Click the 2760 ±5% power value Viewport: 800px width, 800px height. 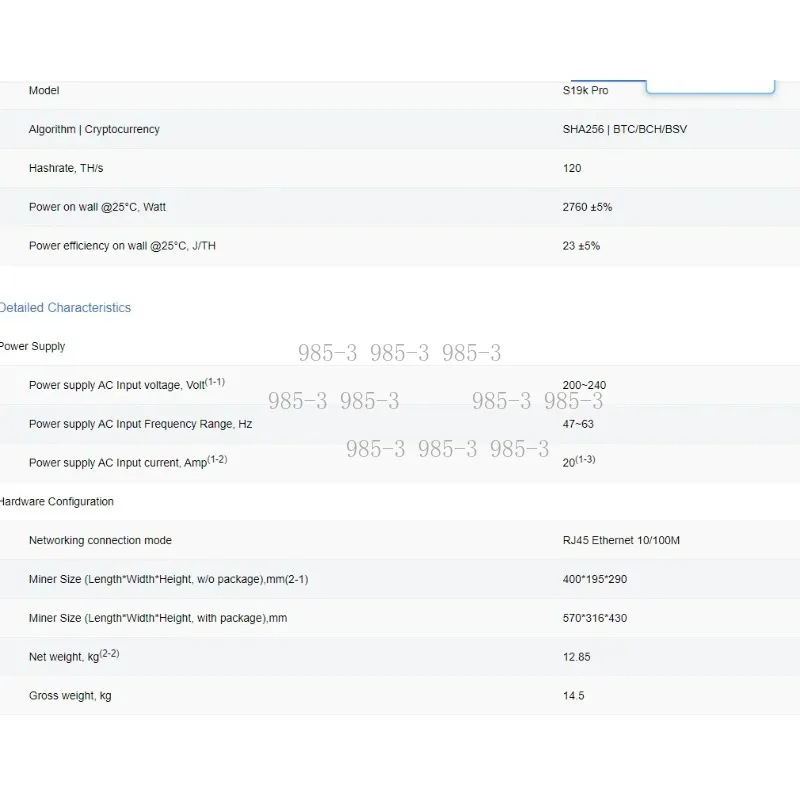(587, 207)
